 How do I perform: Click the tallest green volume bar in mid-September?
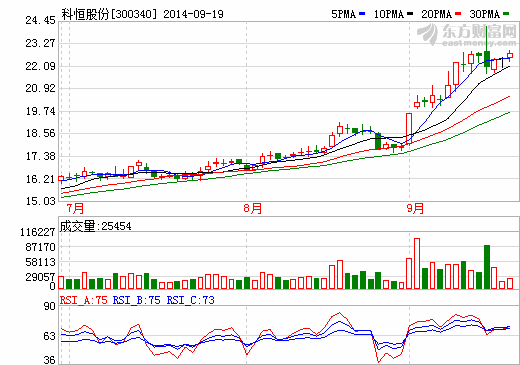coord(487,267)
